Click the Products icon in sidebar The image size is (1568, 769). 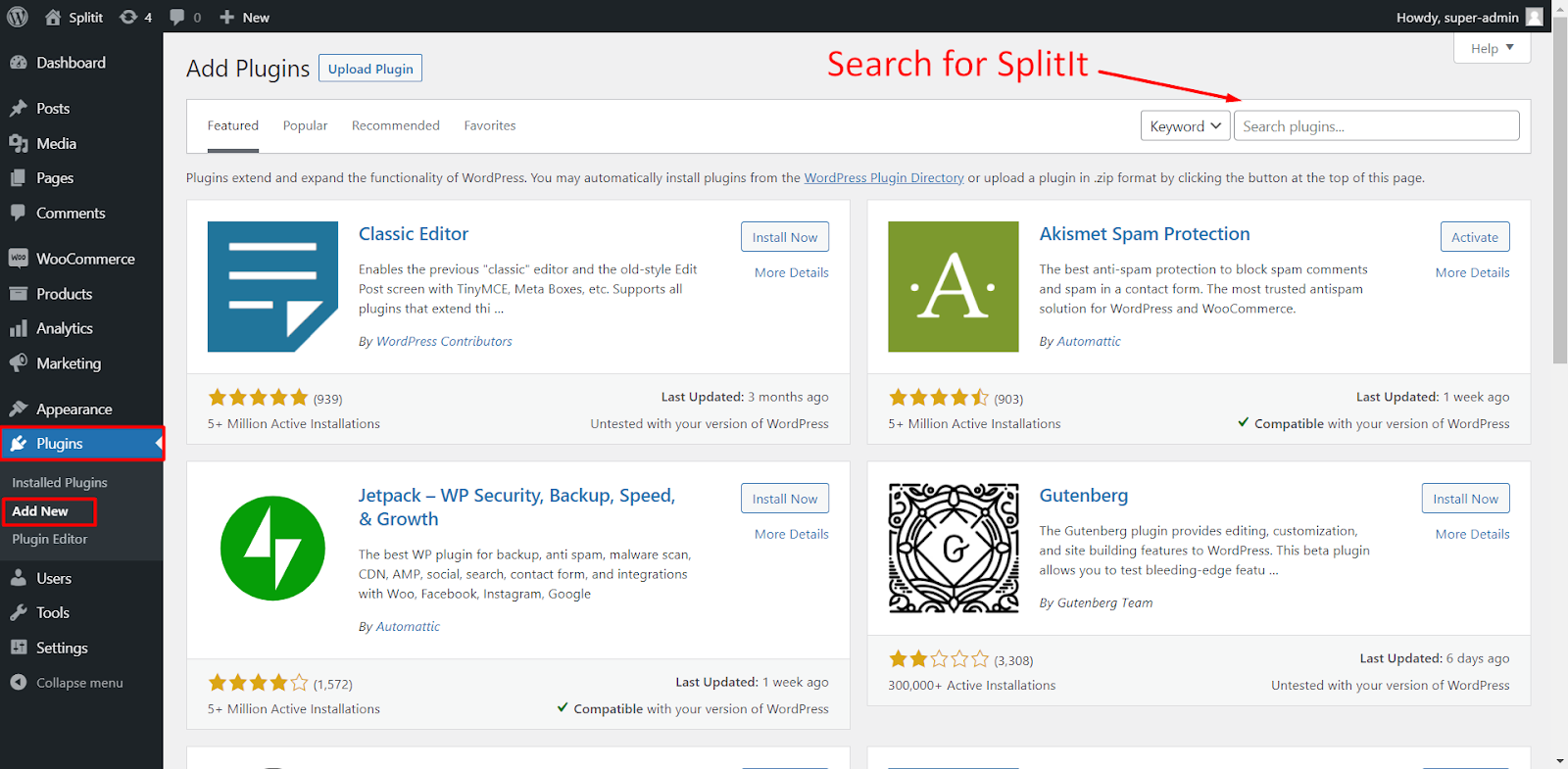(18, 294)
